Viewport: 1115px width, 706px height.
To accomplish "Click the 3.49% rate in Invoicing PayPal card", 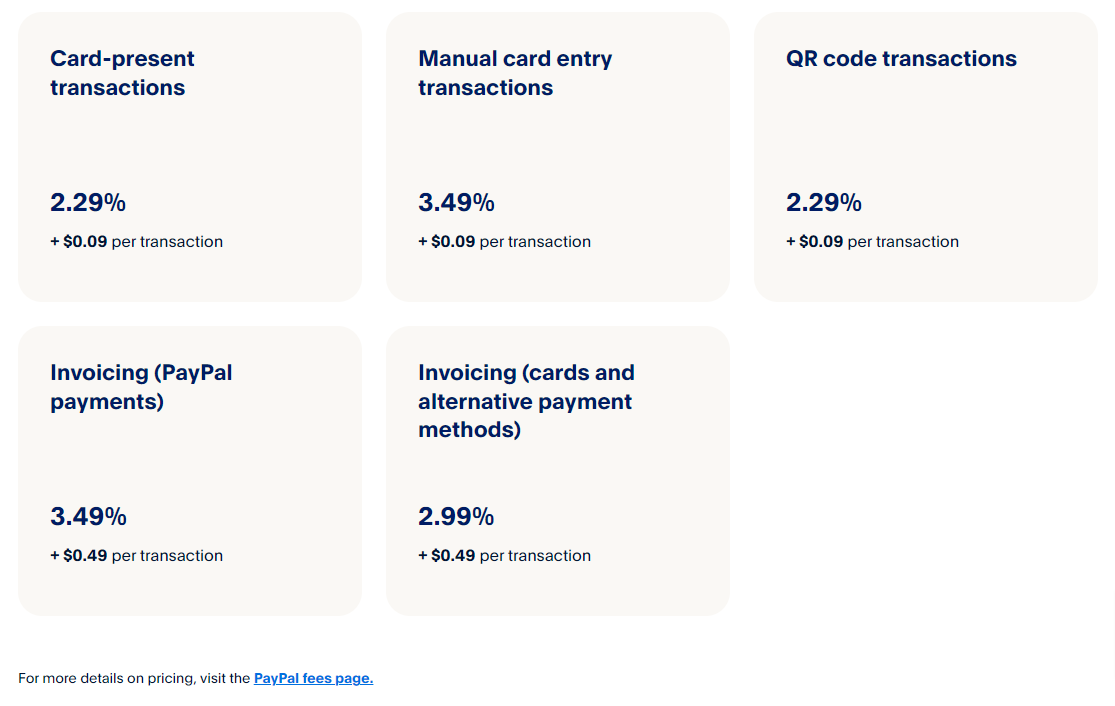I will (x=88, y=517).
